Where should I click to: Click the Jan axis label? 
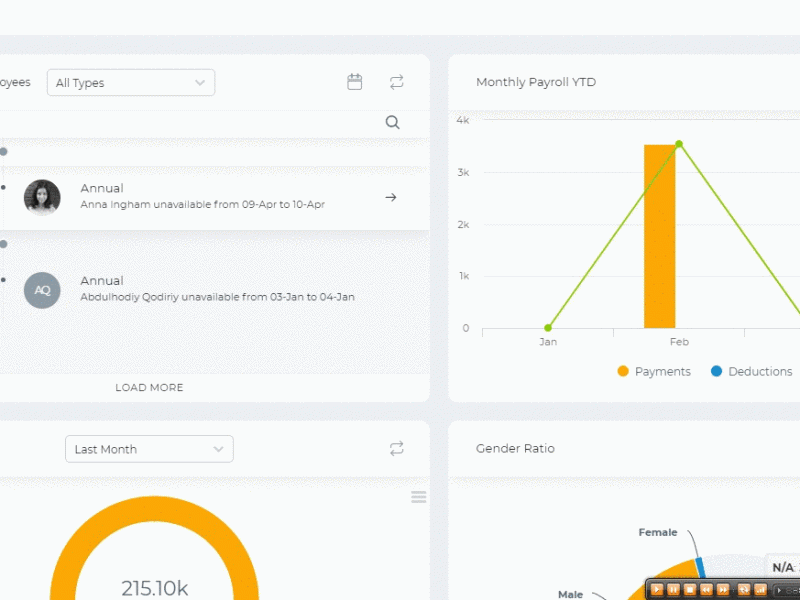point(548,342)
